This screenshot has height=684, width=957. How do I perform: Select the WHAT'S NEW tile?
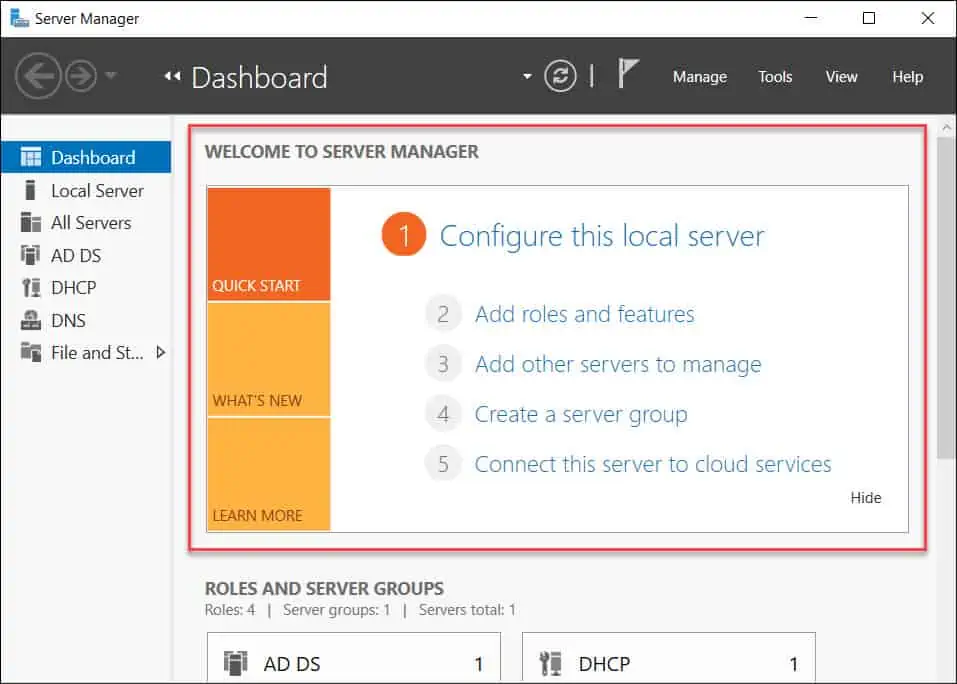coord(269,359)
